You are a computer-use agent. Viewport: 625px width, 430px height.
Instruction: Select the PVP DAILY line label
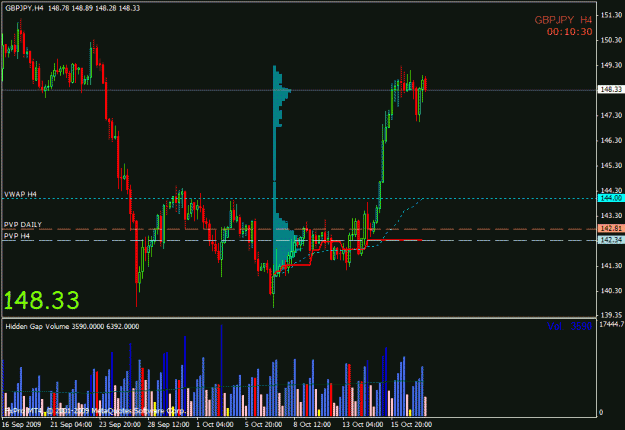(x=23, y=225)
